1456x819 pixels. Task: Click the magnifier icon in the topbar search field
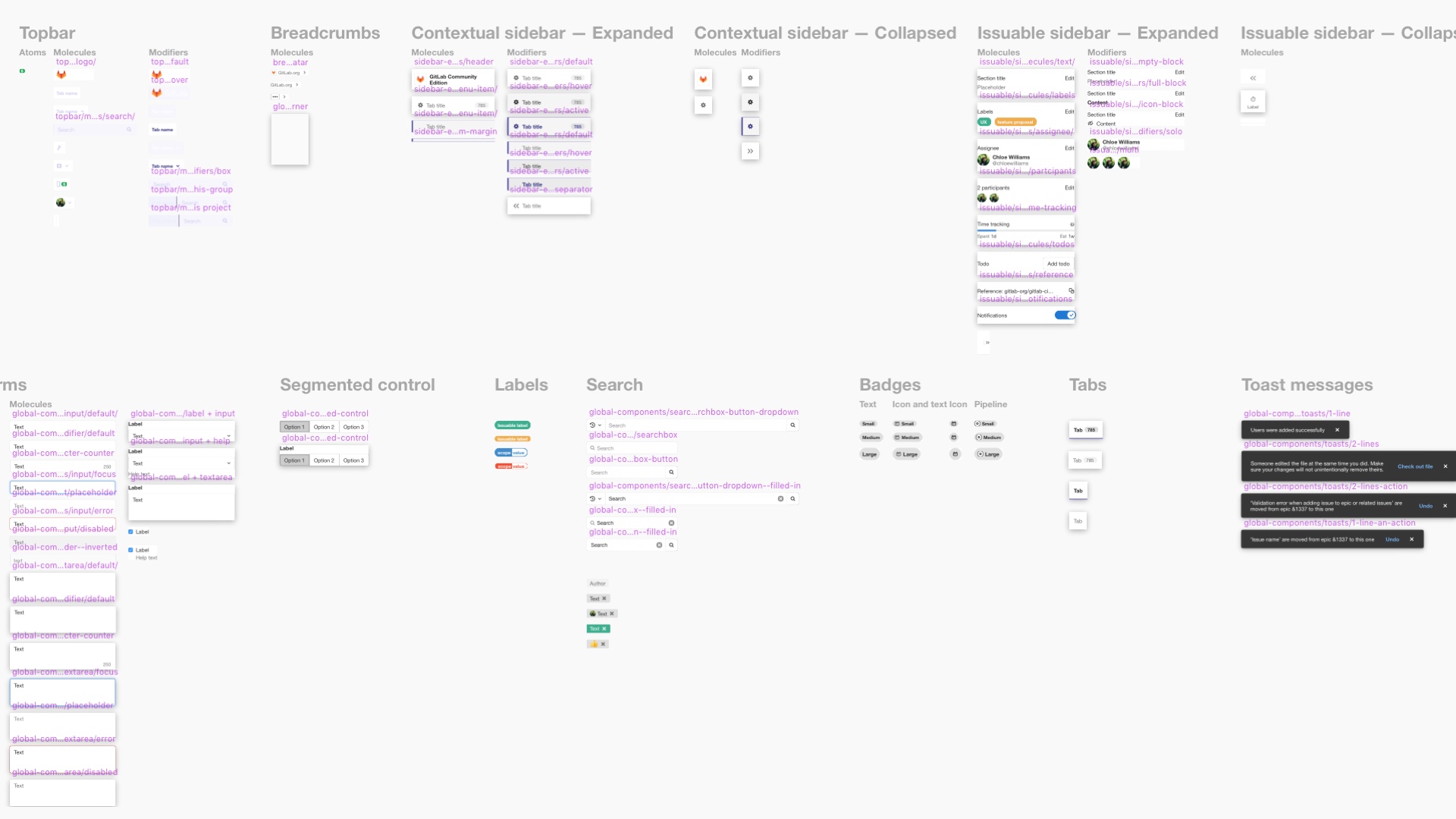coord(130,130)
